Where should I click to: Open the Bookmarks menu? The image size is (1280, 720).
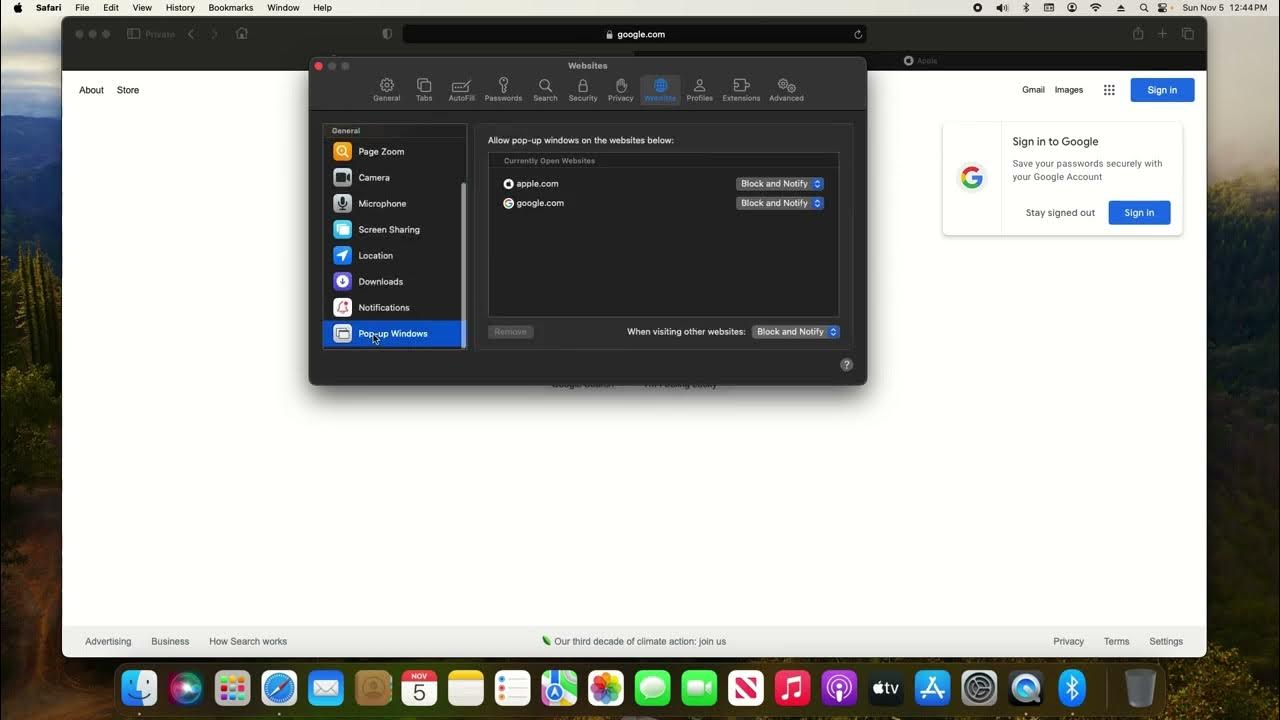[231, 7]
